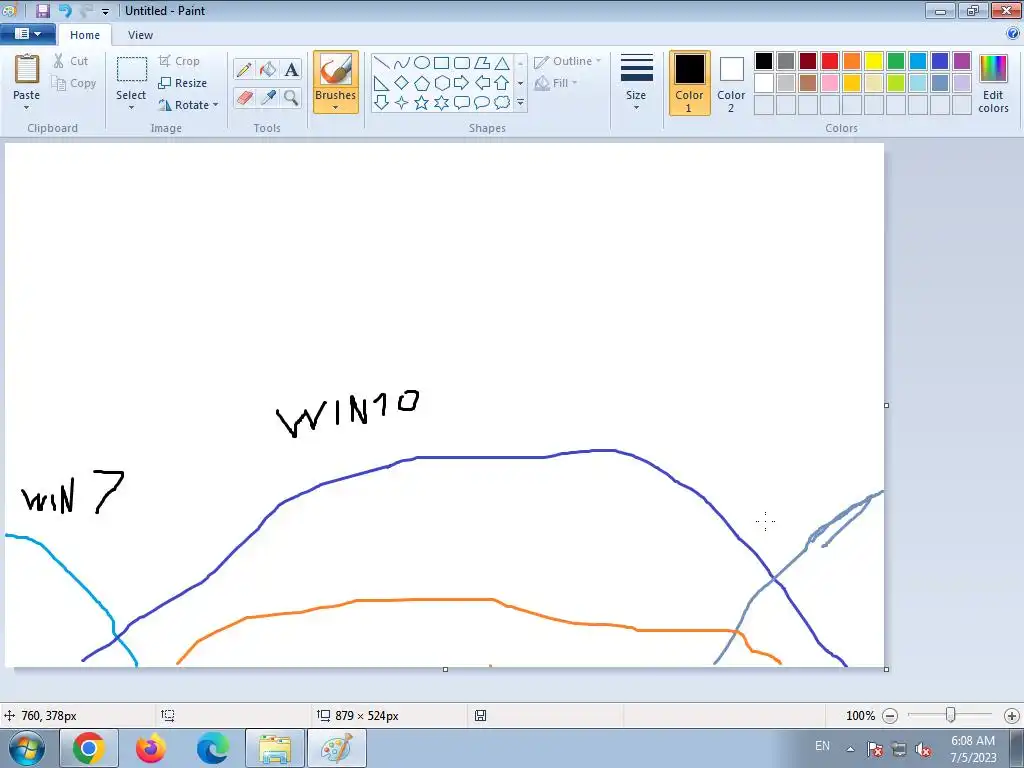Choose the Curve shape
The width and height of the screenshot is (1024, 768).
[x=402, y=63]
